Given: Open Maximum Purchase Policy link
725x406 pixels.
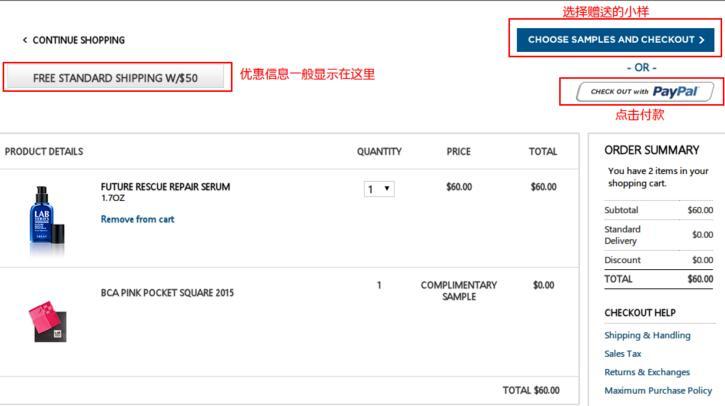Looking at the screenshot, I should [x=658, y=390].
